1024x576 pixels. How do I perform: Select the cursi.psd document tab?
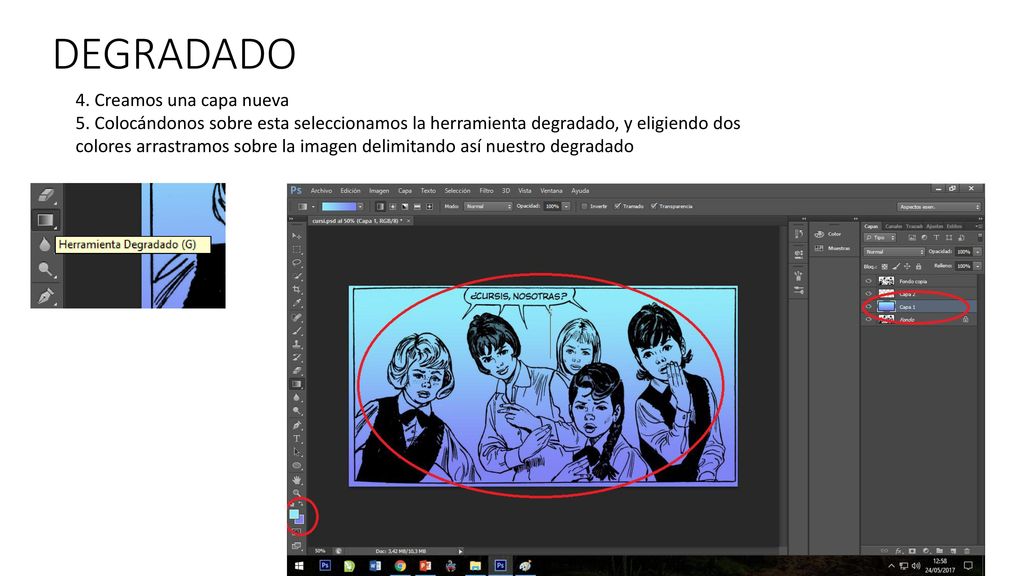[358, 221]
